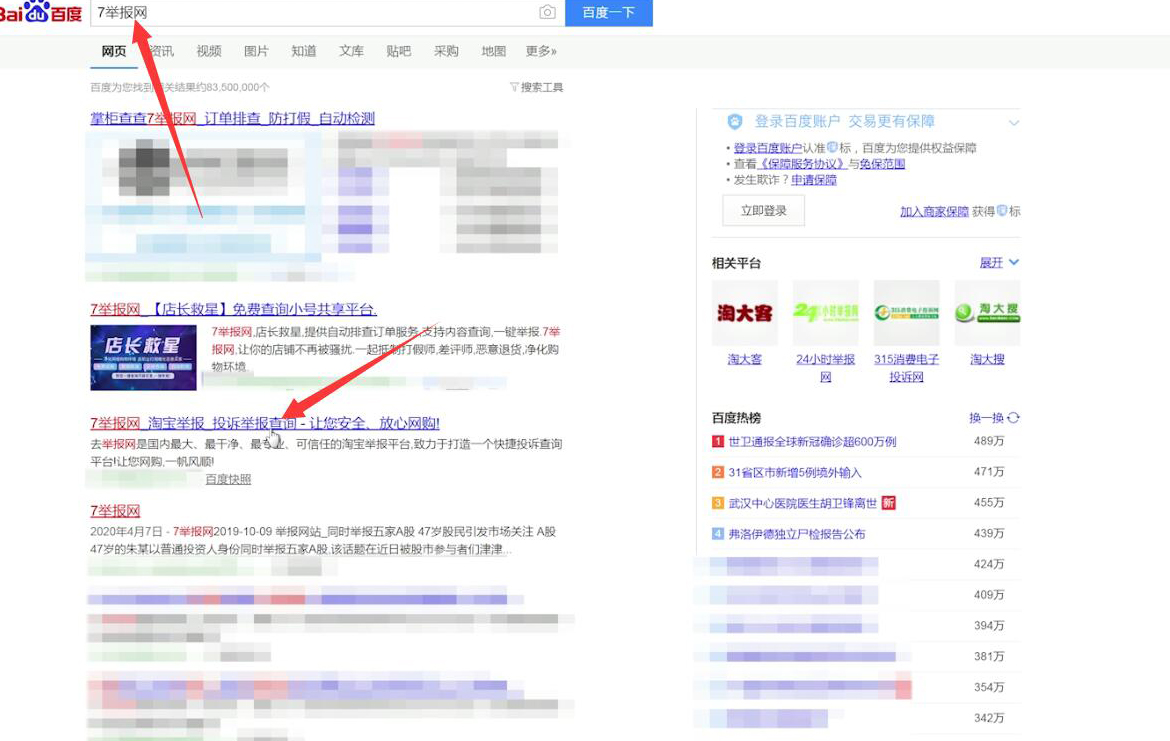Go to the 贴吧 tab
Image resolution: width=1170 pixels, height=741 pixels.
(x=398, y=51)
